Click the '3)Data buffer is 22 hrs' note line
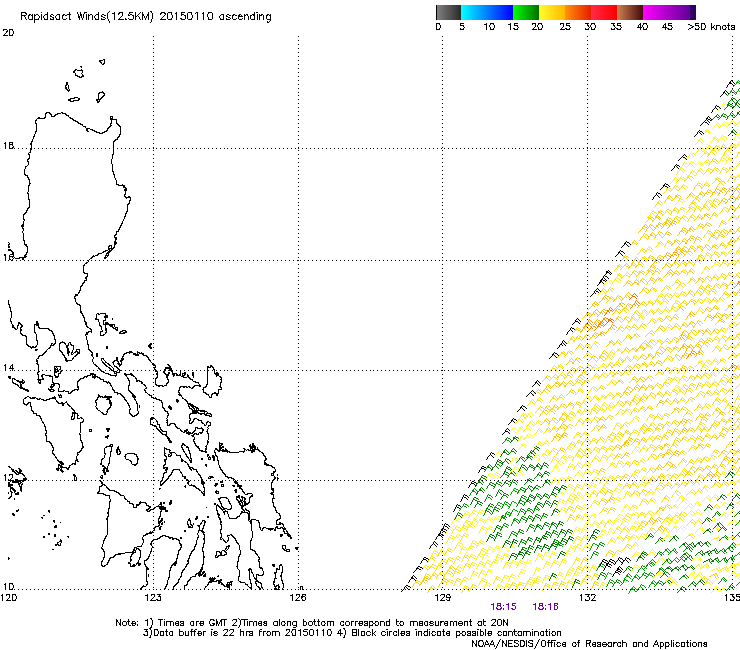 point(352,633)
